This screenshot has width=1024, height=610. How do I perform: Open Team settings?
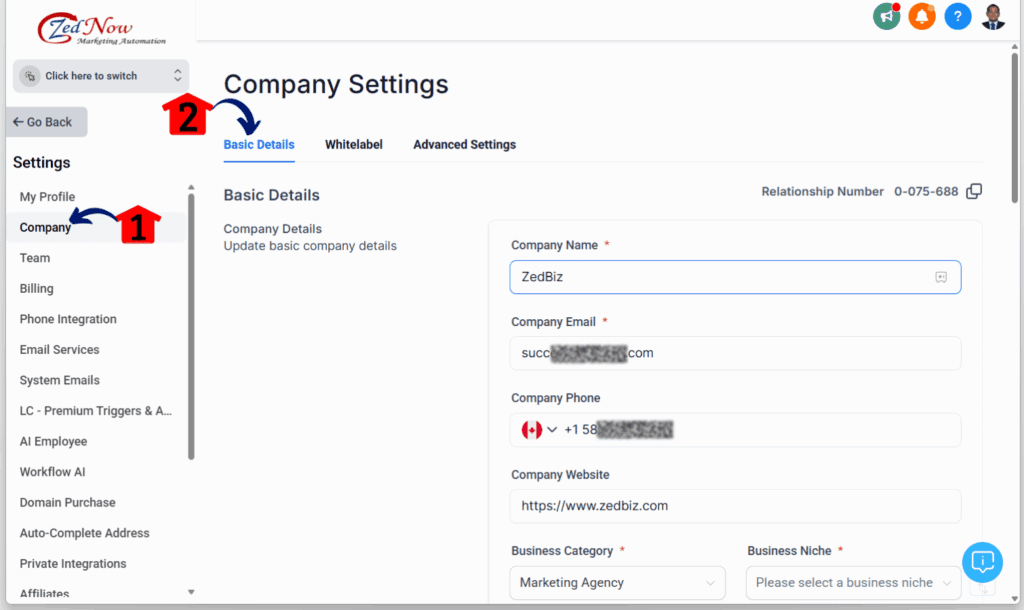pyautogui.click(x=35, y=258)
